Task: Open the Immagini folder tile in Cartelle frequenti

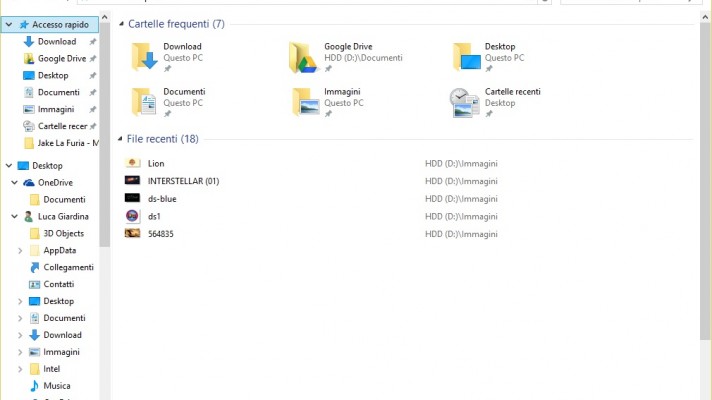Action: (328, 102)
